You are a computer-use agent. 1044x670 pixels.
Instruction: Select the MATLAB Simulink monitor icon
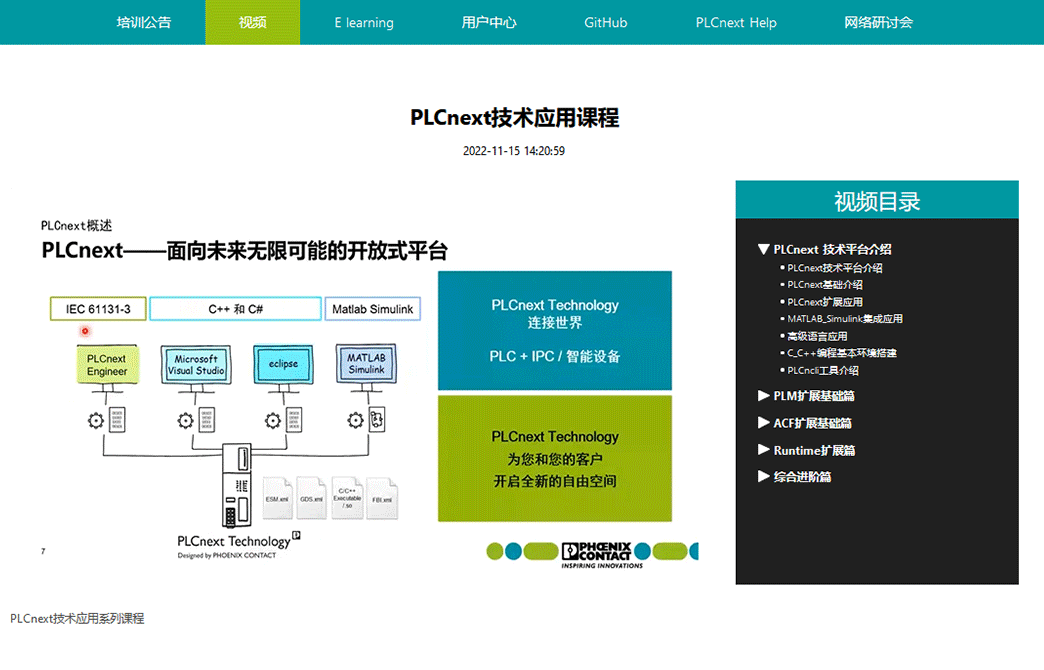click(366, 364)
